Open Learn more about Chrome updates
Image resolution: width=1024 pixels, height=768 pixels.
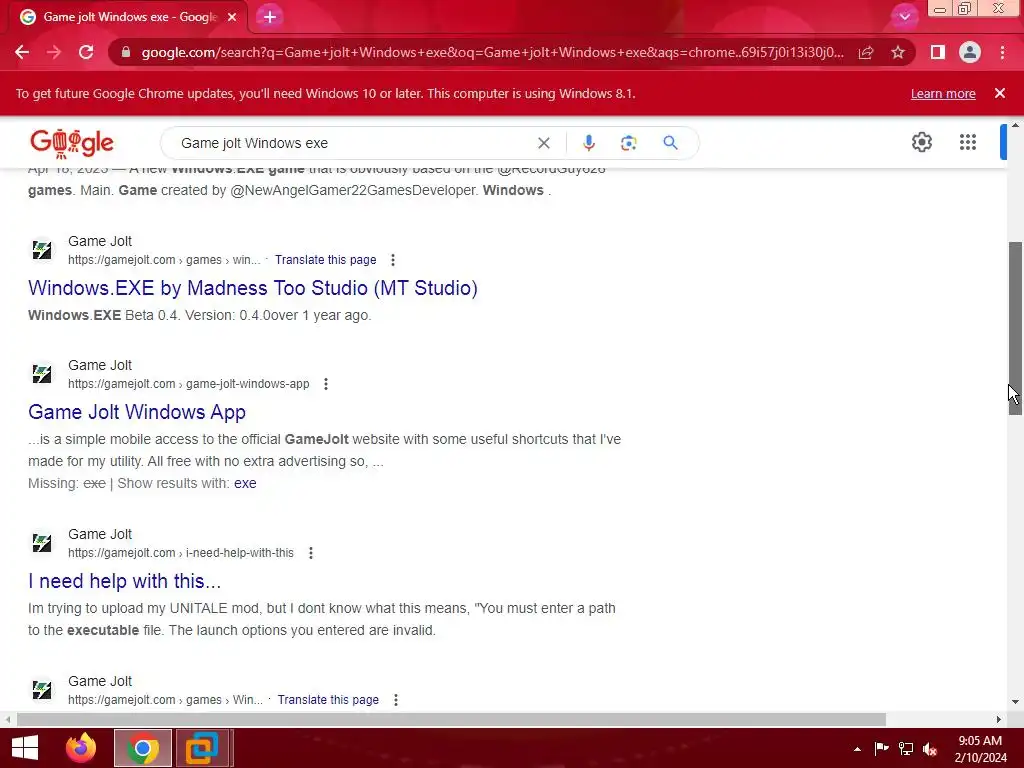[x=943, y=93]
